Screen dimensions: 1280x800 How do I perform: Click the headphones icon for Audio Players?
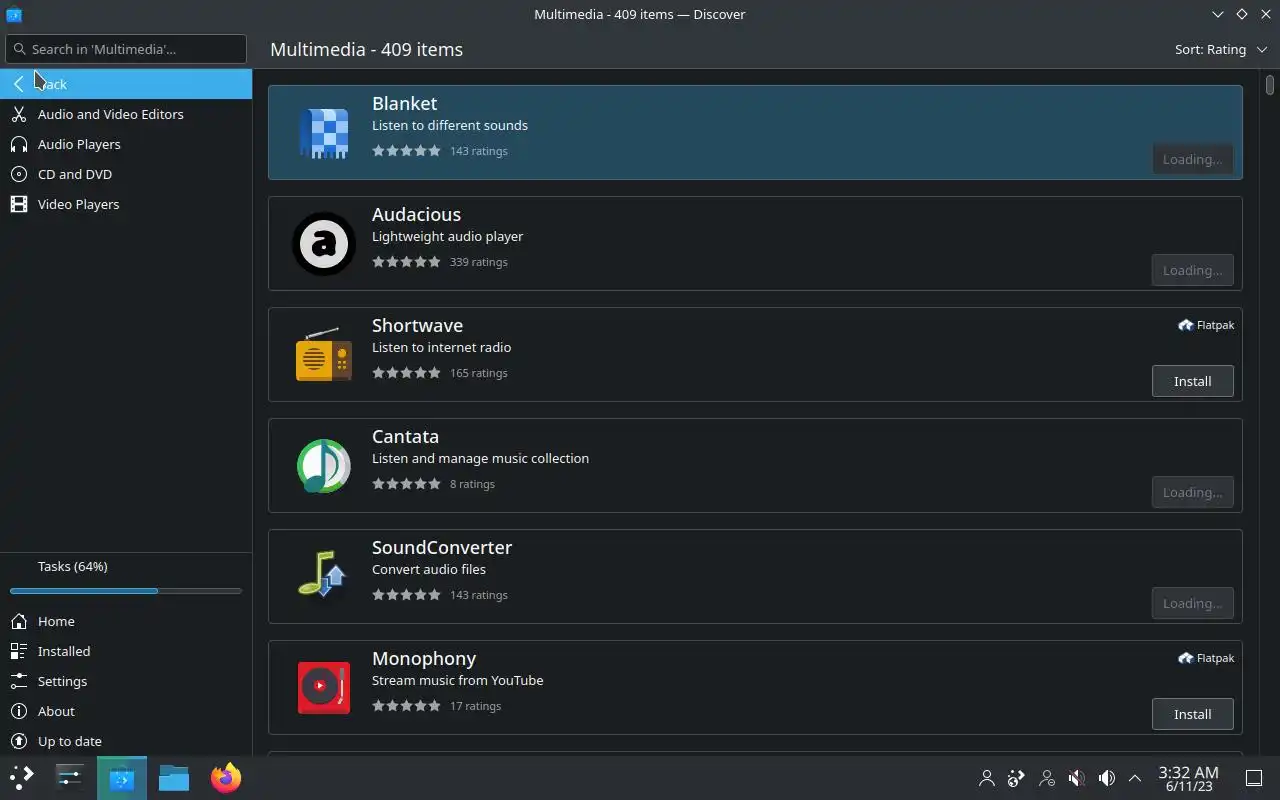tap(19, 144)
